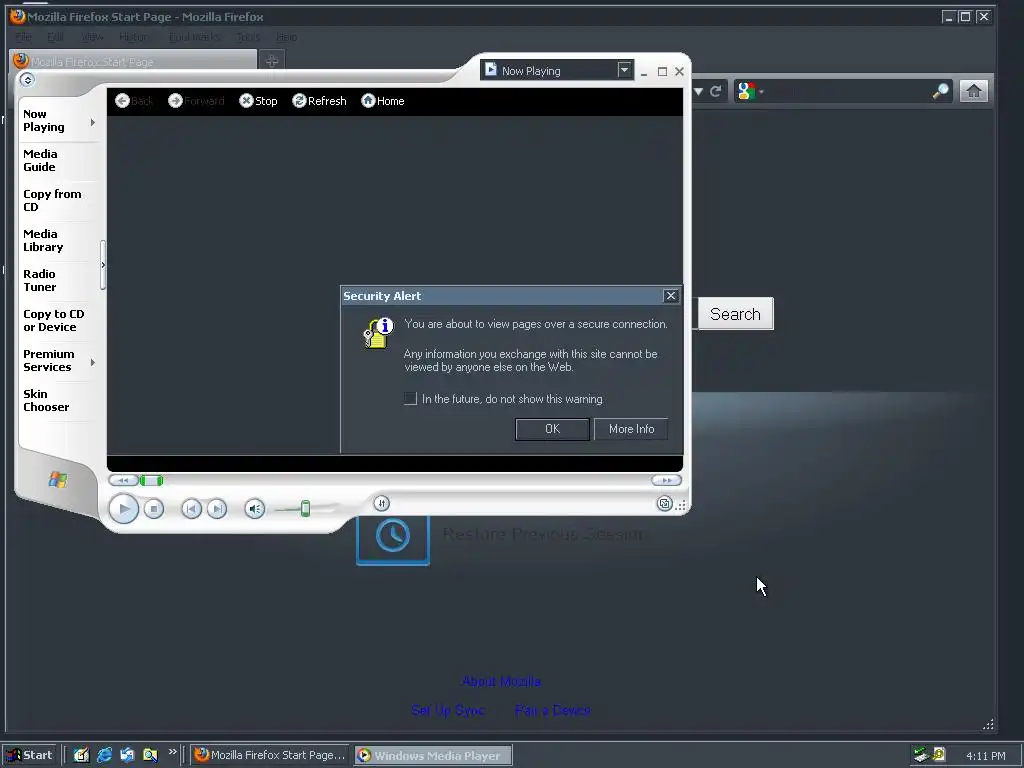Start playback with the round Play button
This screenshot has width=1024, height=768.
coord(123,509)
